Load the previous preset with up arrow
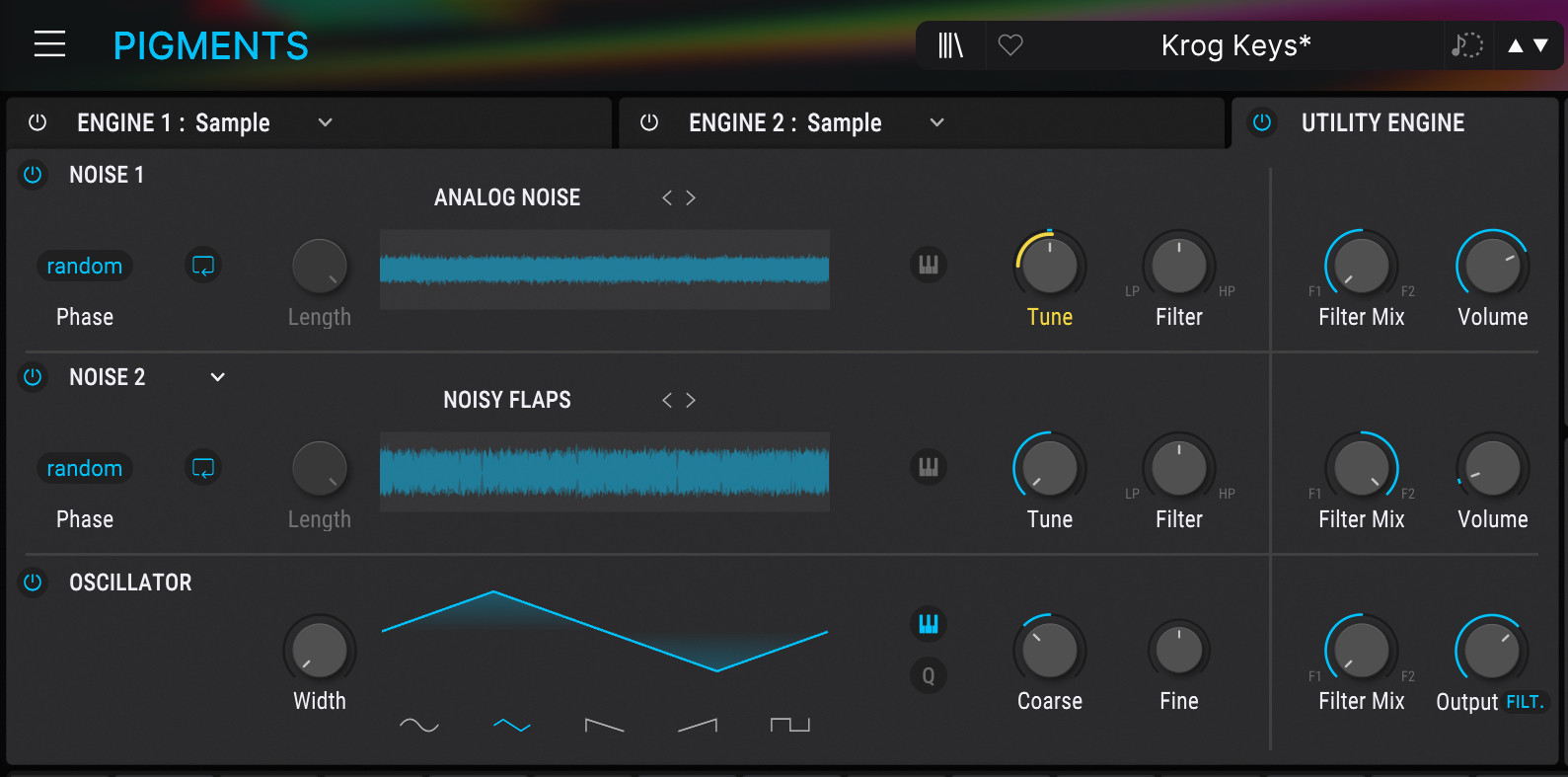The height and width of the screenshot is (777, 1568). click(x=1516, y=45)
